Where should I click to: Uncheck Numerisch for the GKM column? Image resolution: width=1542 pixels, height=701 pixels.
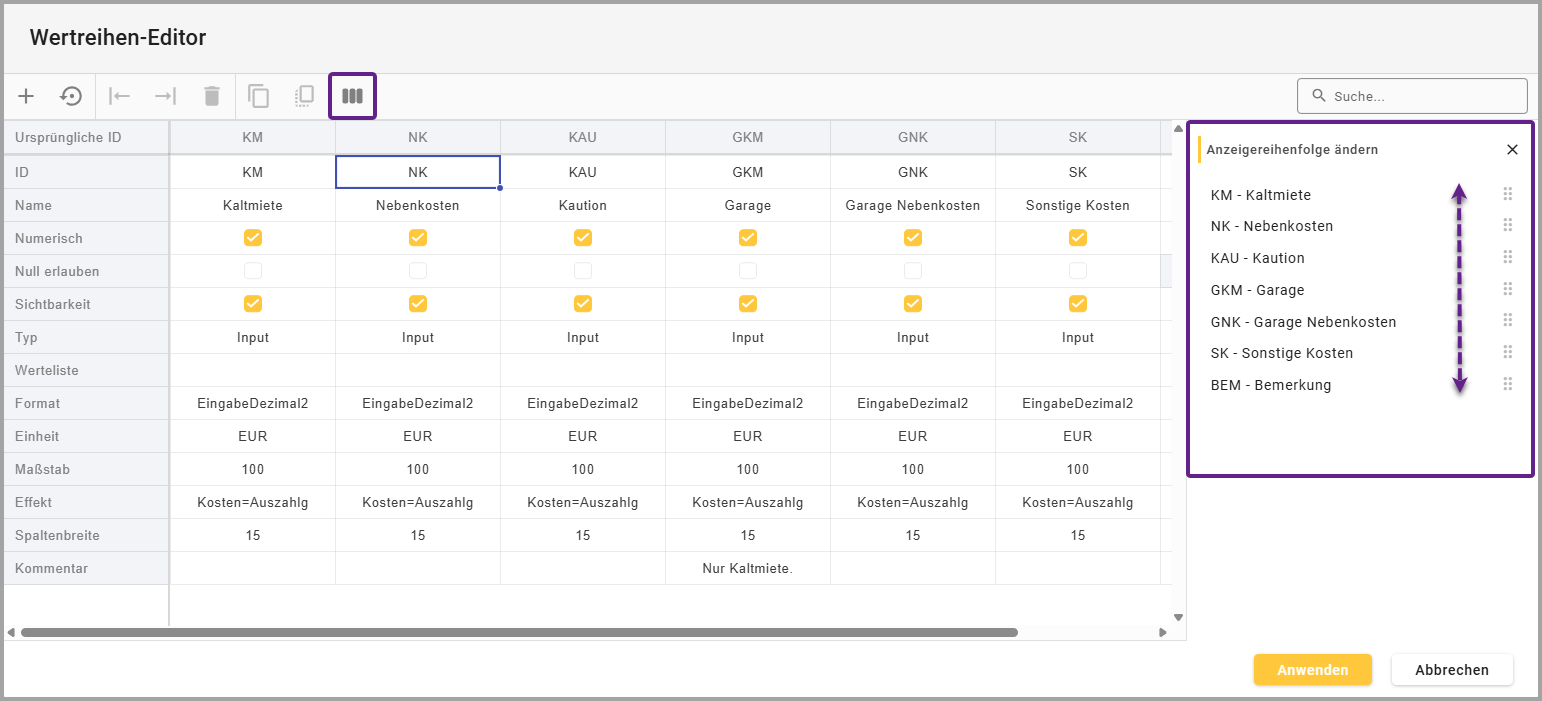(748, 238)
